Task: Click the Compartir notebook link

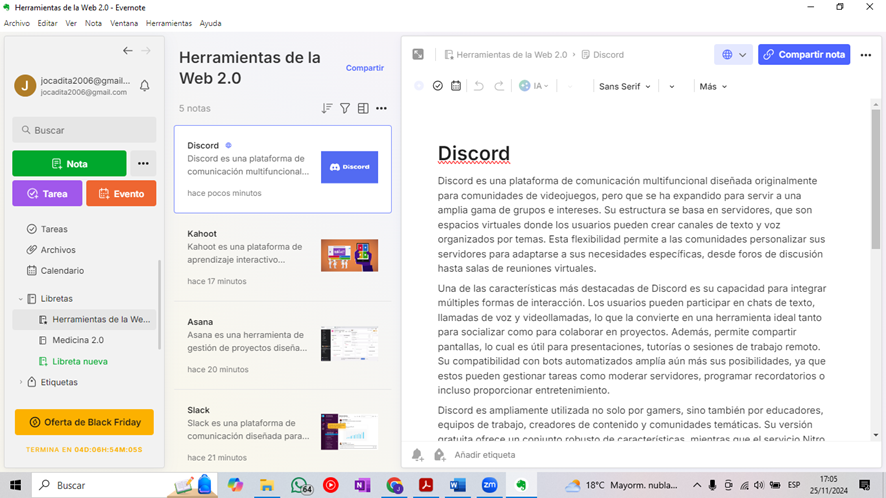Action: point(364,68)
